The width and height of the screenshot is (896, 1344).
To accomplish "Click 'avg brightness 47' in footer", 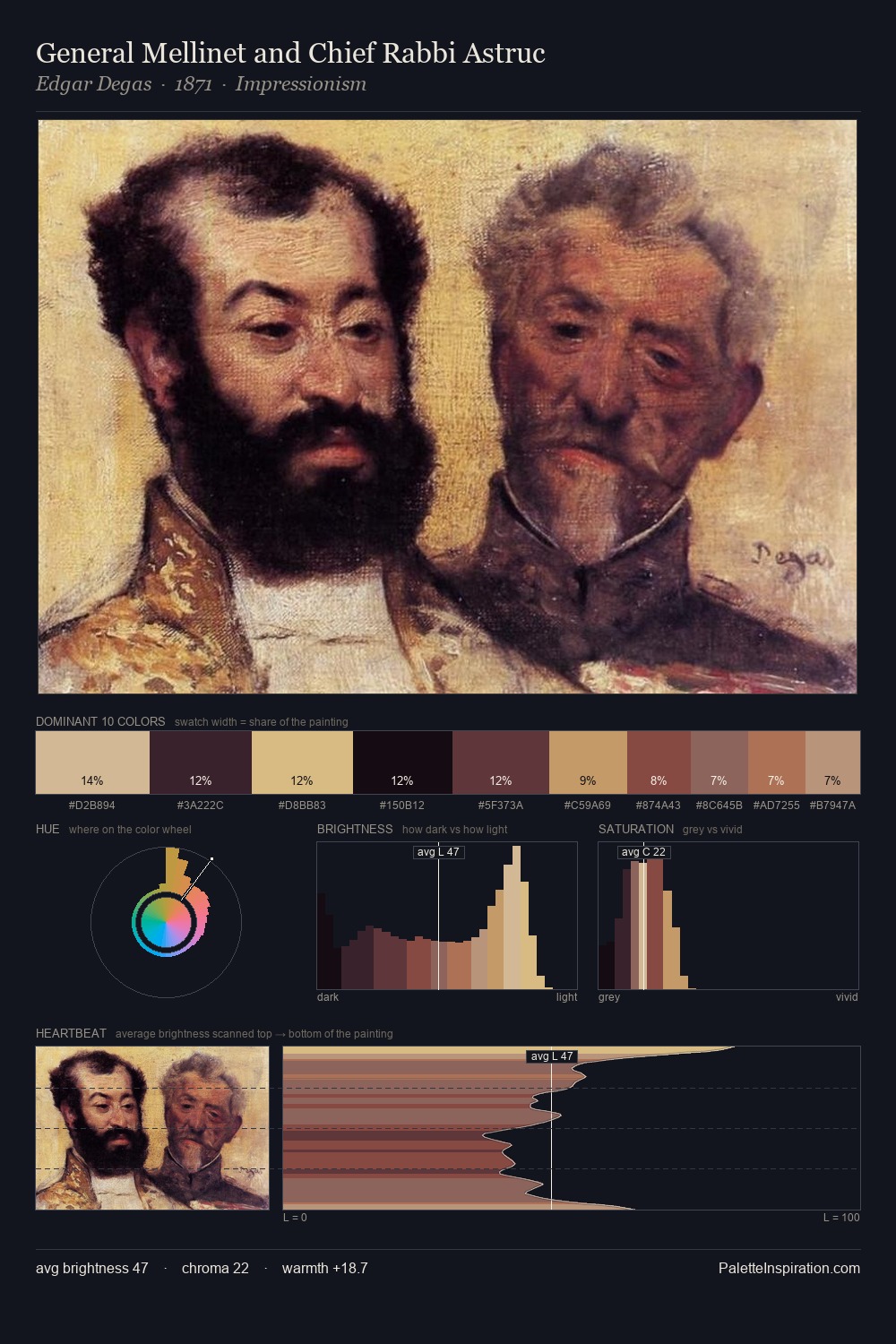I will (92, 1268).
